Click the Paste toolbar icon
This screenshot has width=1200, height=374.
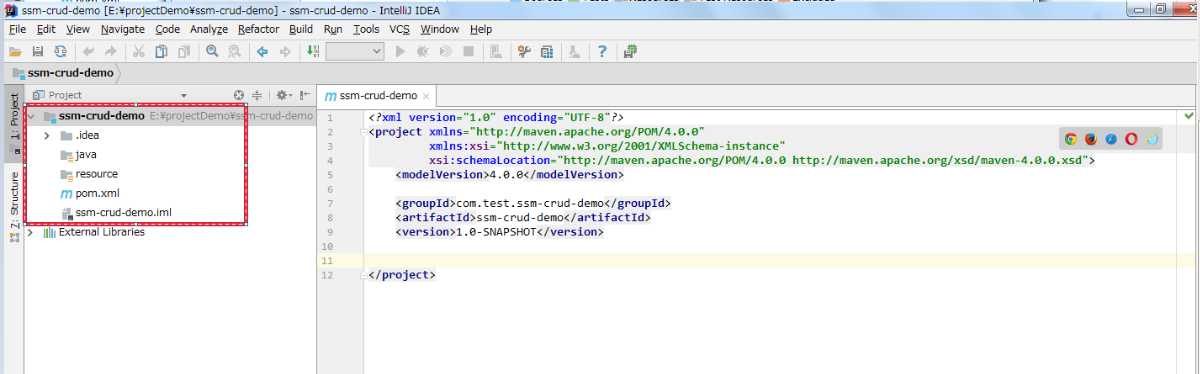click(183, 51)
